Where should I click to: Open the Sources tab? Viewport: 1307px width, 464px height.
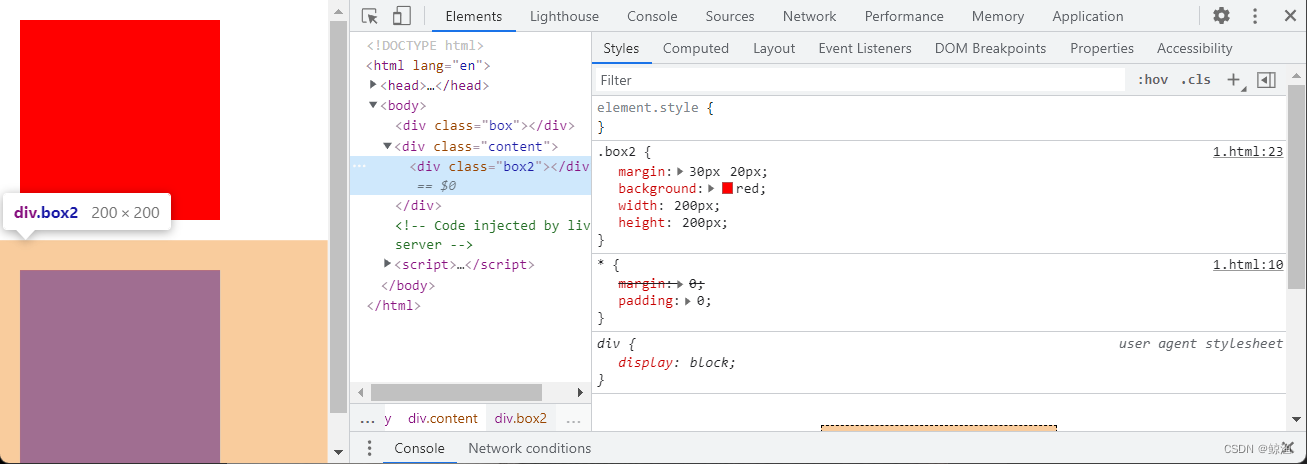(x=730, y=16)
